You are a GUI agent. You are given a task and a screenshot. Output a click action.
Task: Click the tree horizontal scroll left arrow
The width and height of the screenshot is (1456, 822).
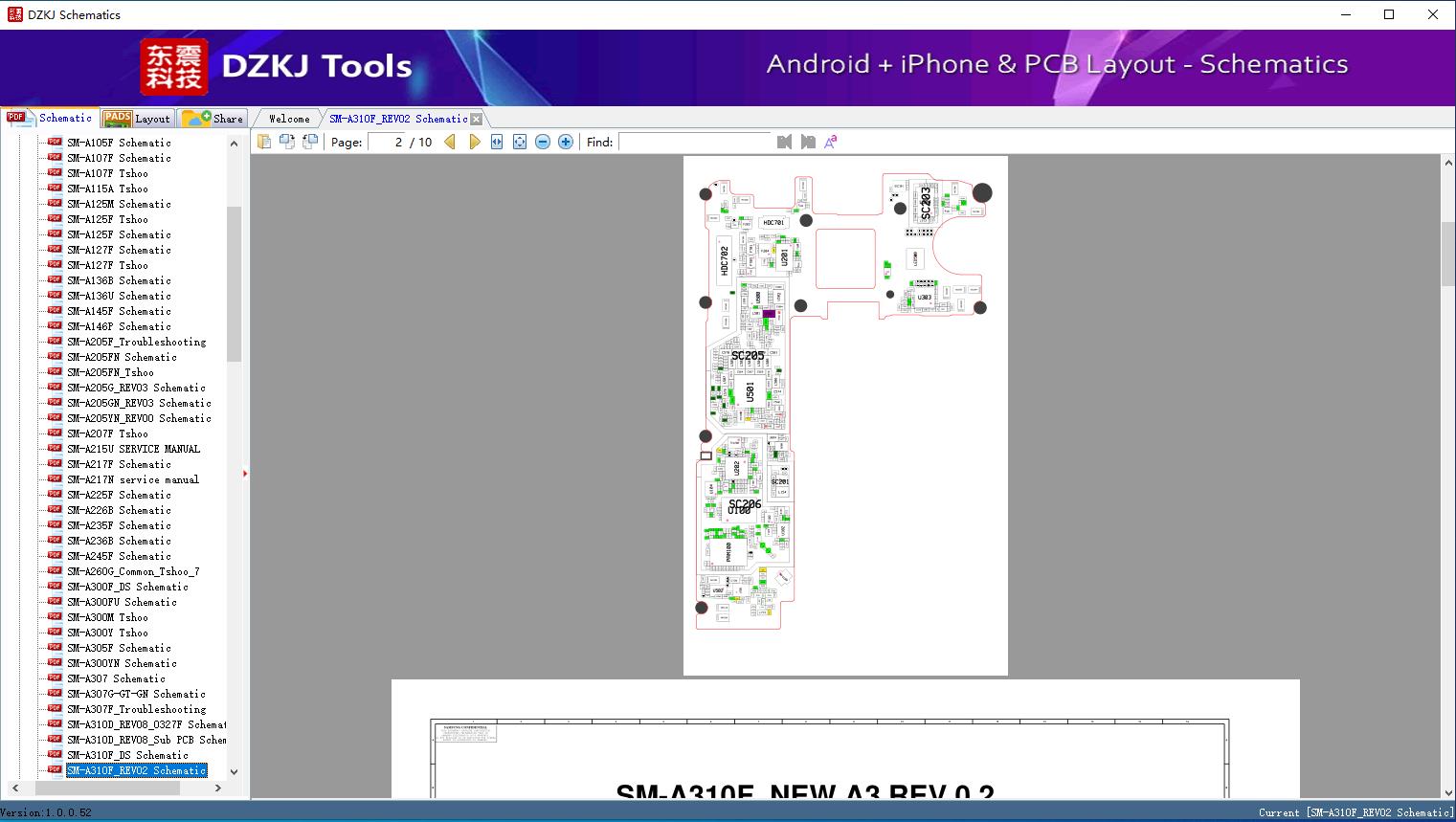pos(14,789)
